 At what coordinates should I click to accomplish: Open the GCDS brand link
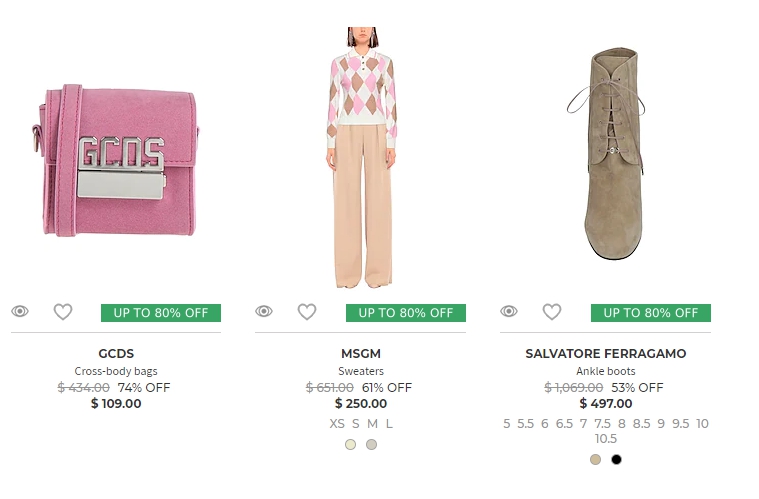pos(116,354)
